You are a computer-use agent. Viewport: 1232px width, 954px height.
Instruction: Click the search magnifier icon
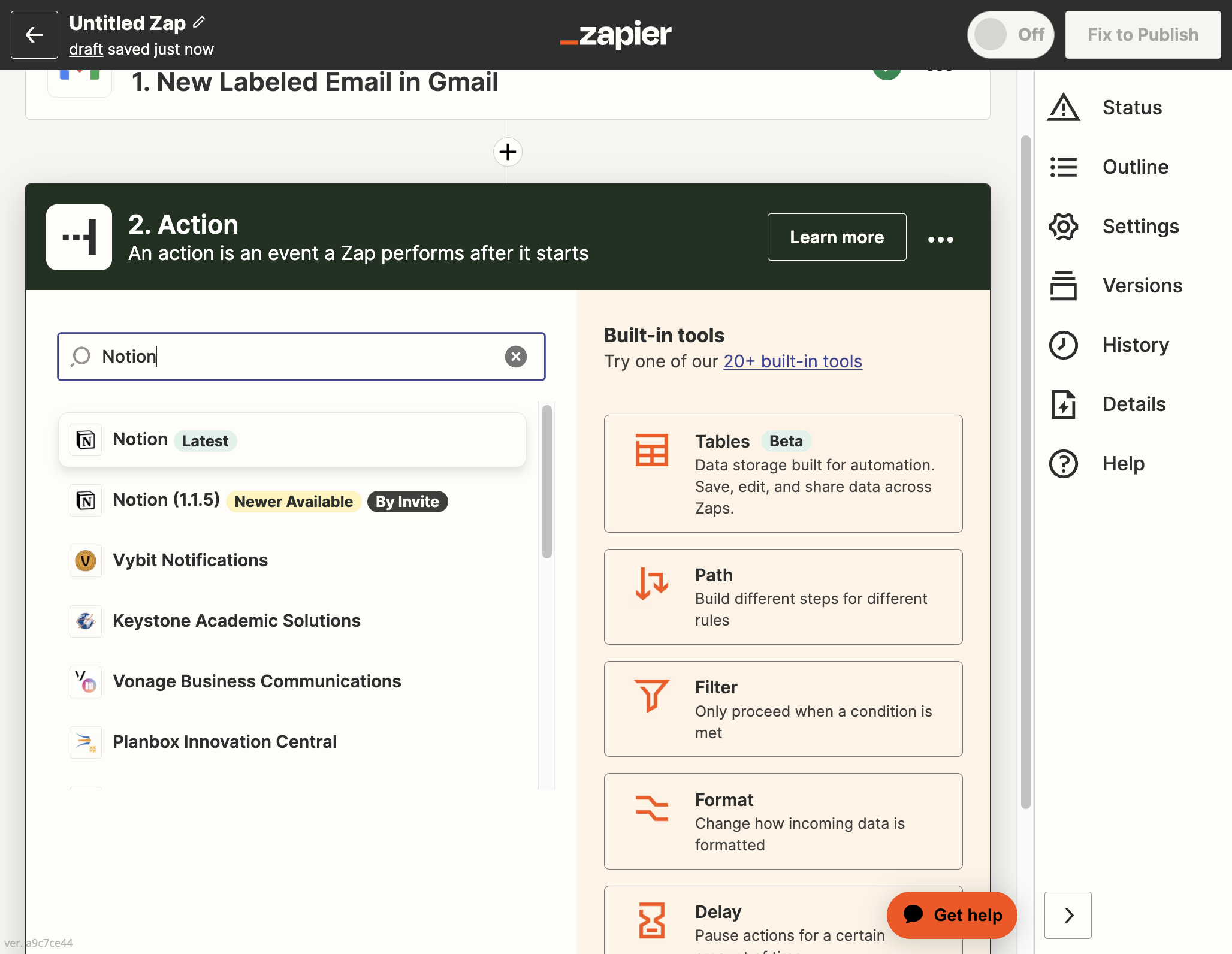[x=80, y=357]
